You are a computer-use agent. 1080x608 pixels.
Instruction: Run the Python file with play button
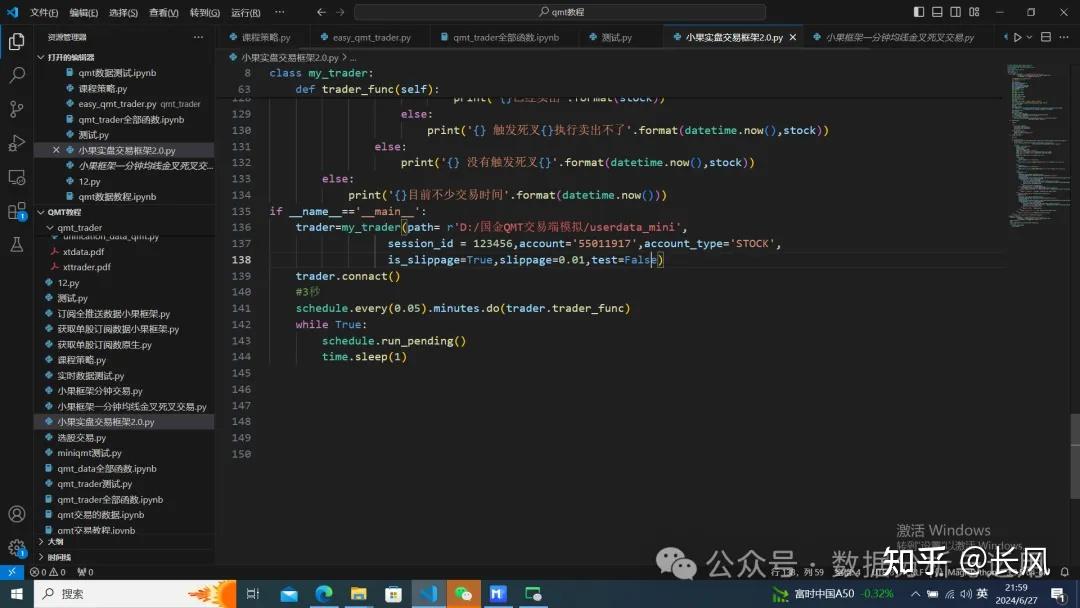[1018, 37]
